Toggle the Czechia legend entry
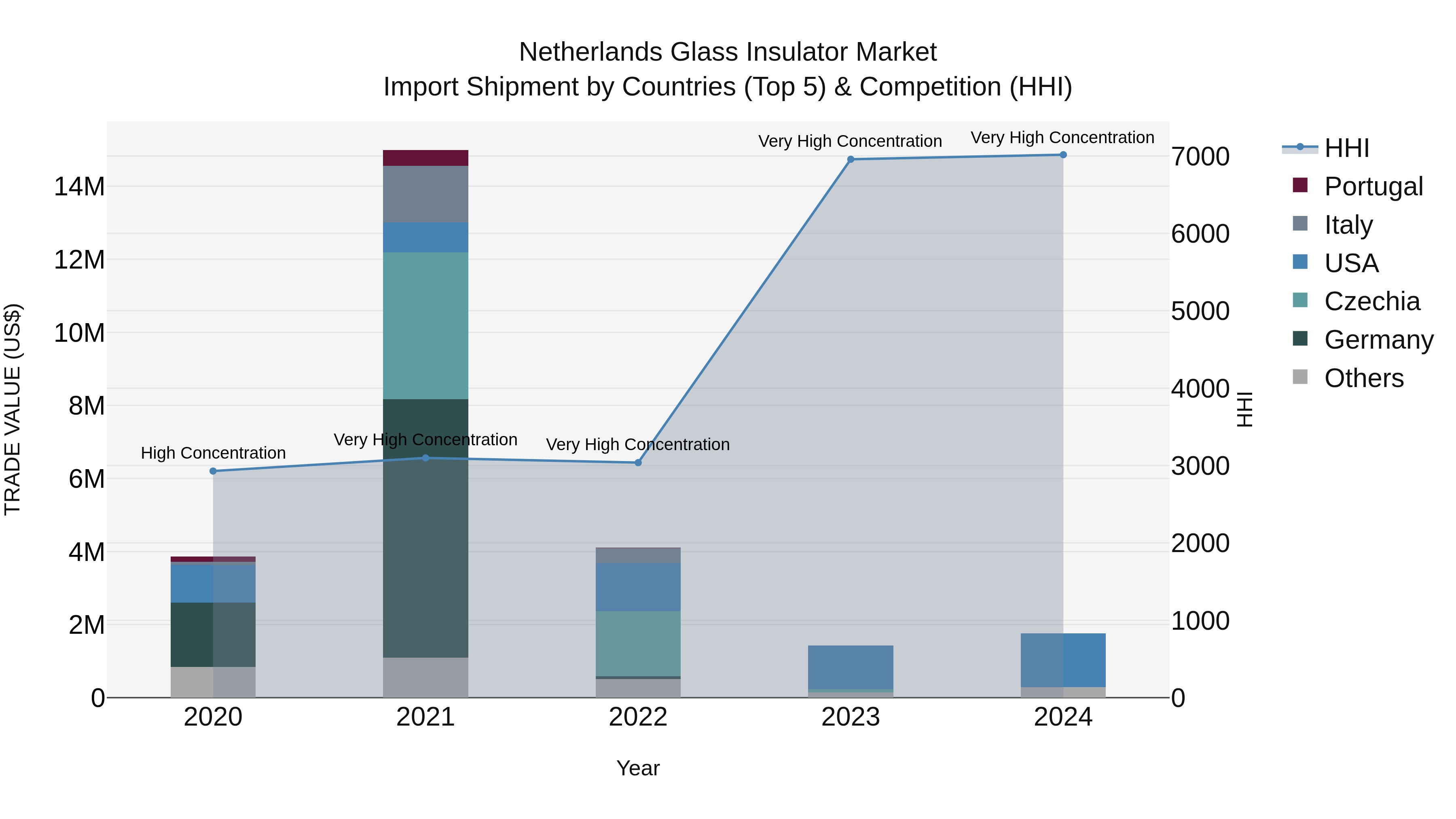1456x819 pixels. 1356,301
